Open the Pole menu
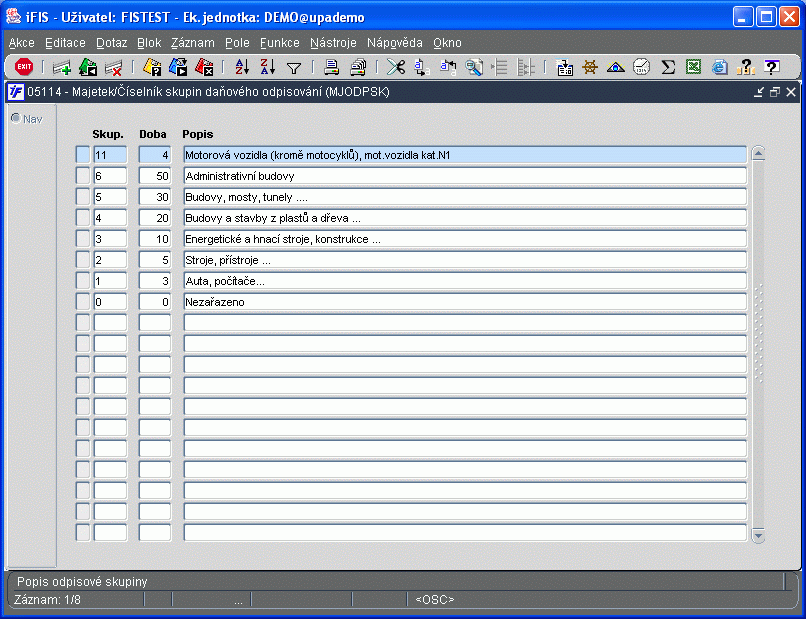Image resolution: width=806 pixels, height=619 pixels. (x=237, y=43)
